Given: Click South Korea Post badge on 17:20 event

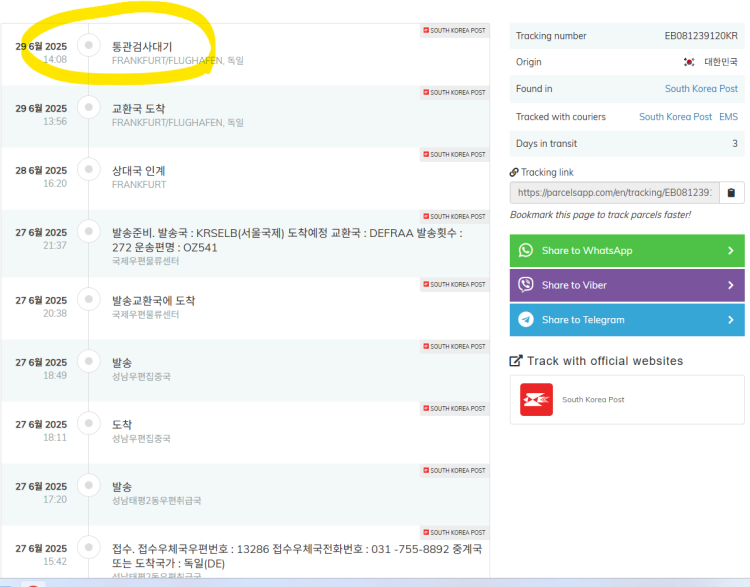Looking at the screenshot, I should 454,471.
